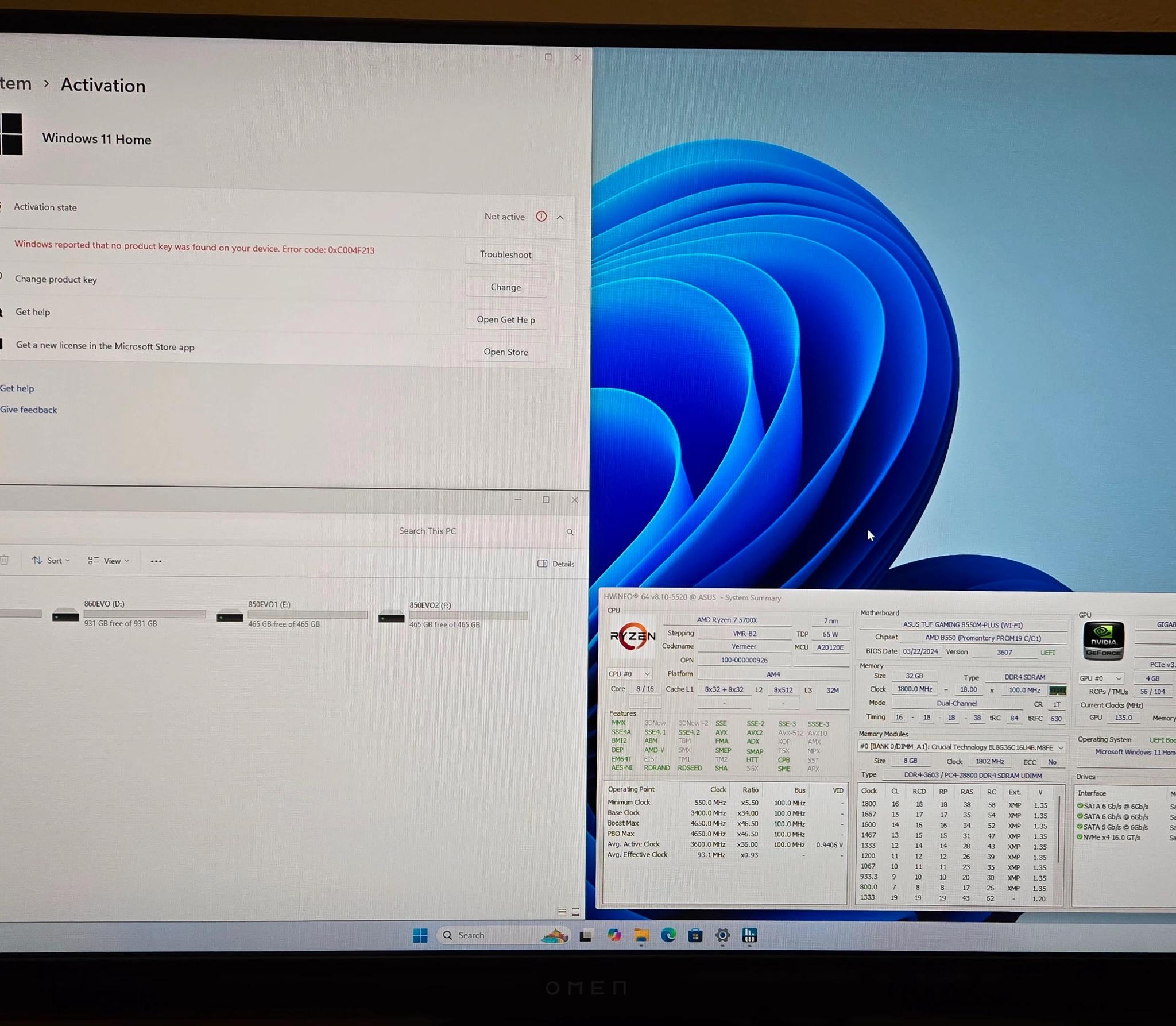Open Settings gear icon in taskbar

click(722, 936)
